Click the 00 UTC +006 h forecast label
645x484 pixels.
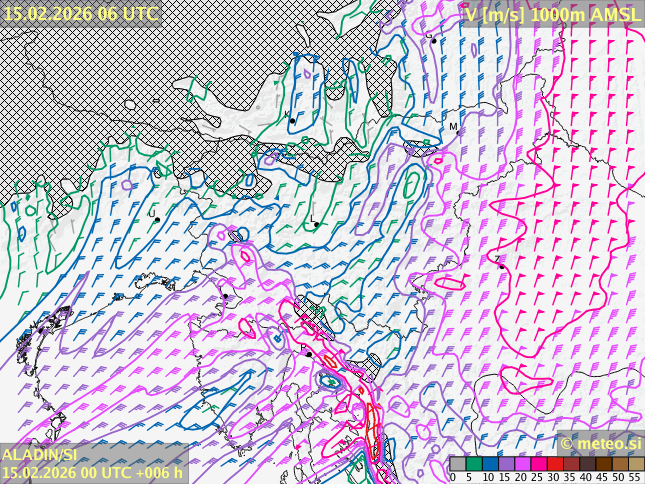click(x=92, y=472)
